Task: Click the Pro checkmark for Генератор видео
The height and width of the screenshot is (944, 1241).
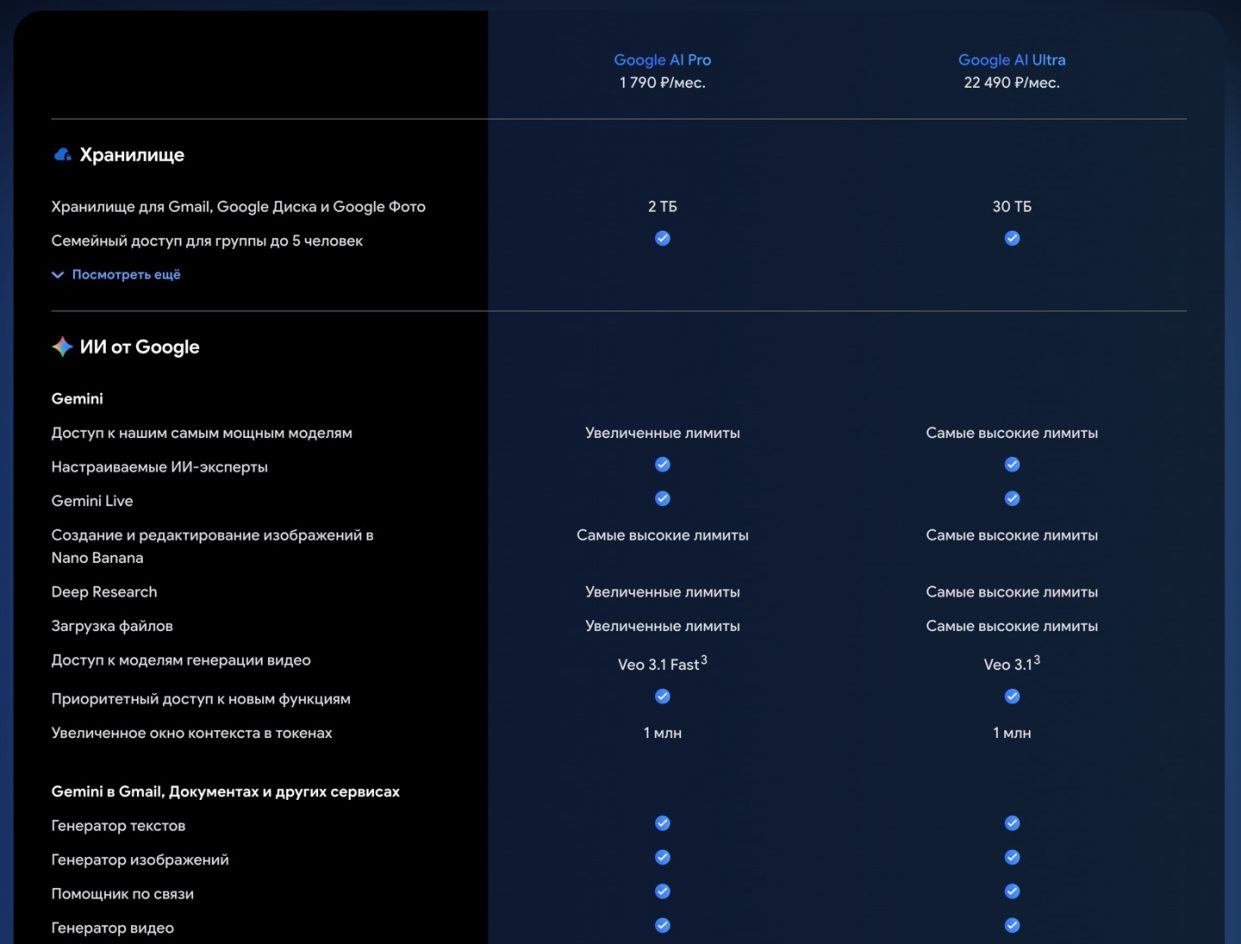Action: [x=662, y=925]
